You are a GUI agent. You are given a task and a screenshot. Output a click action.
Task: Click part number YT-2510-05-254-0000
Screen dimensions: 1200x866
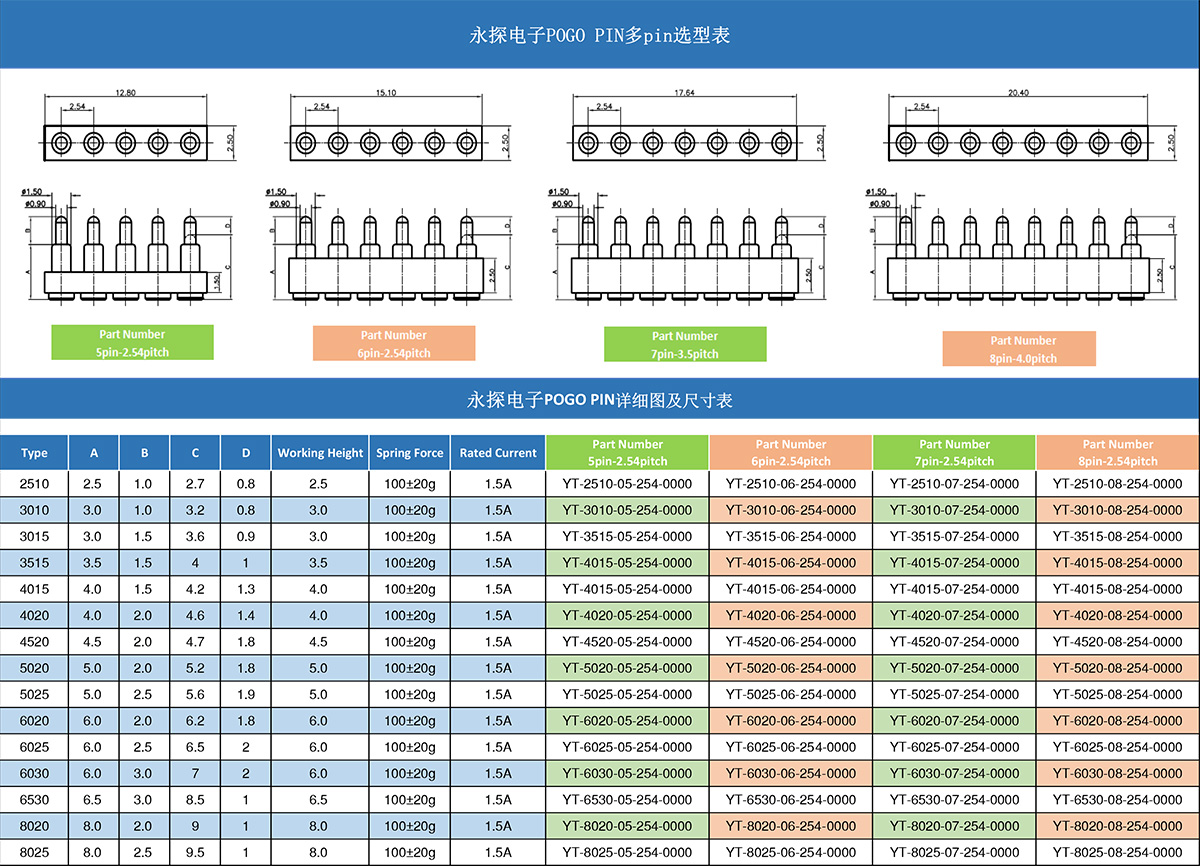pyautogui.click(x=627, y=483)
